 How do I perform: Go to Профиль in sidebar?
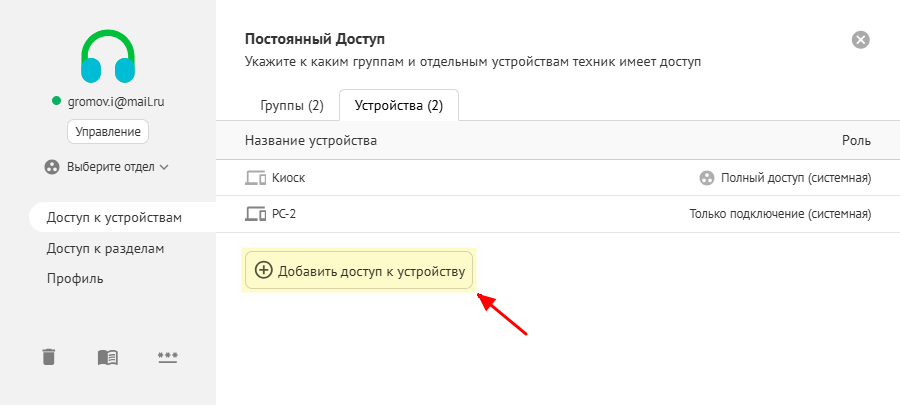75,278
